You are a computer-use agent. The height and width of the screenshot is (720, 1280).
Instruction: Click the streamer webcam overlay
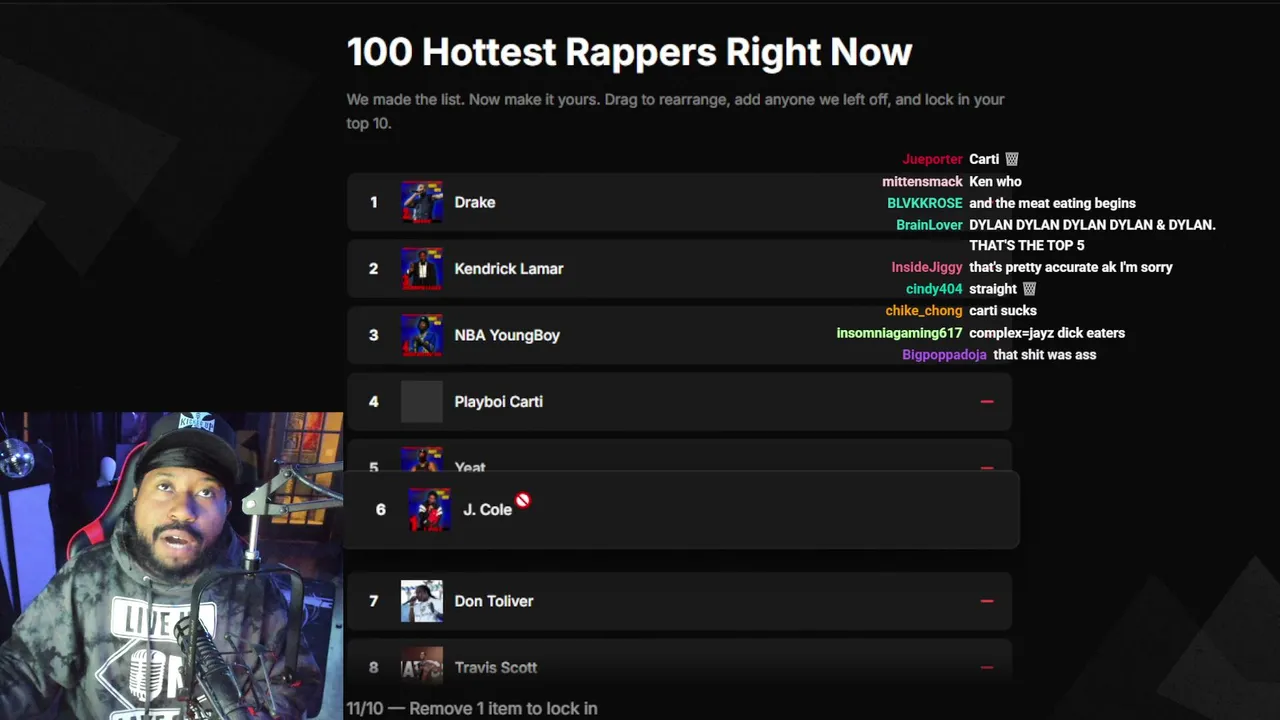171,566
